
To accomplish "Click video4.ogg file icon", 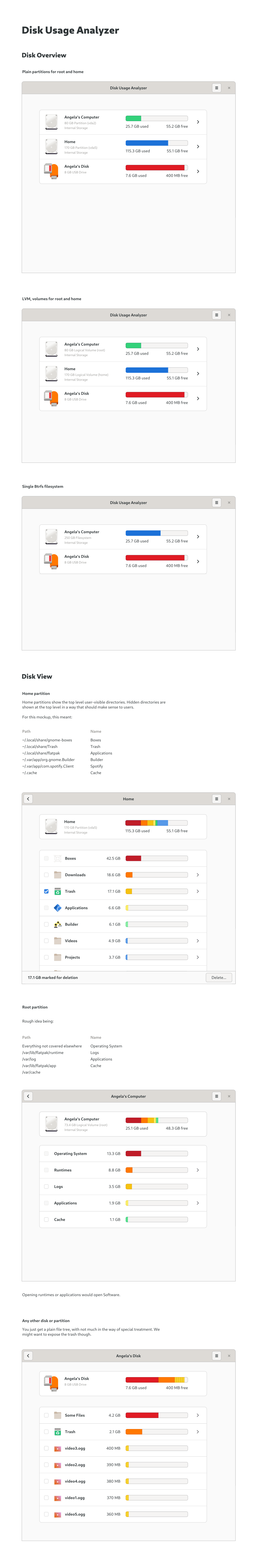I will [x=57, y=1481].
